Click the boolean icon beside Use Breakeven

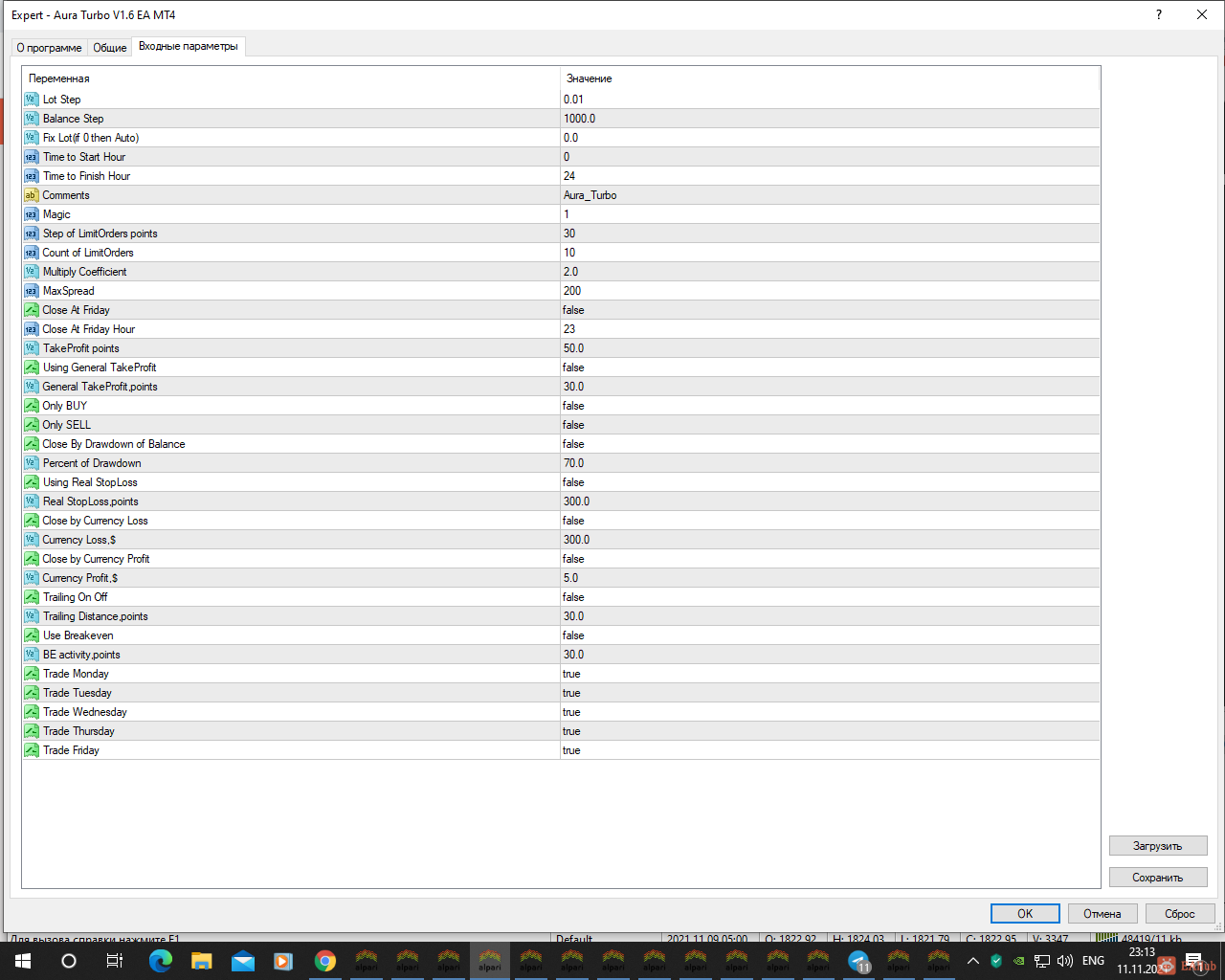click(x=32, y=635)
